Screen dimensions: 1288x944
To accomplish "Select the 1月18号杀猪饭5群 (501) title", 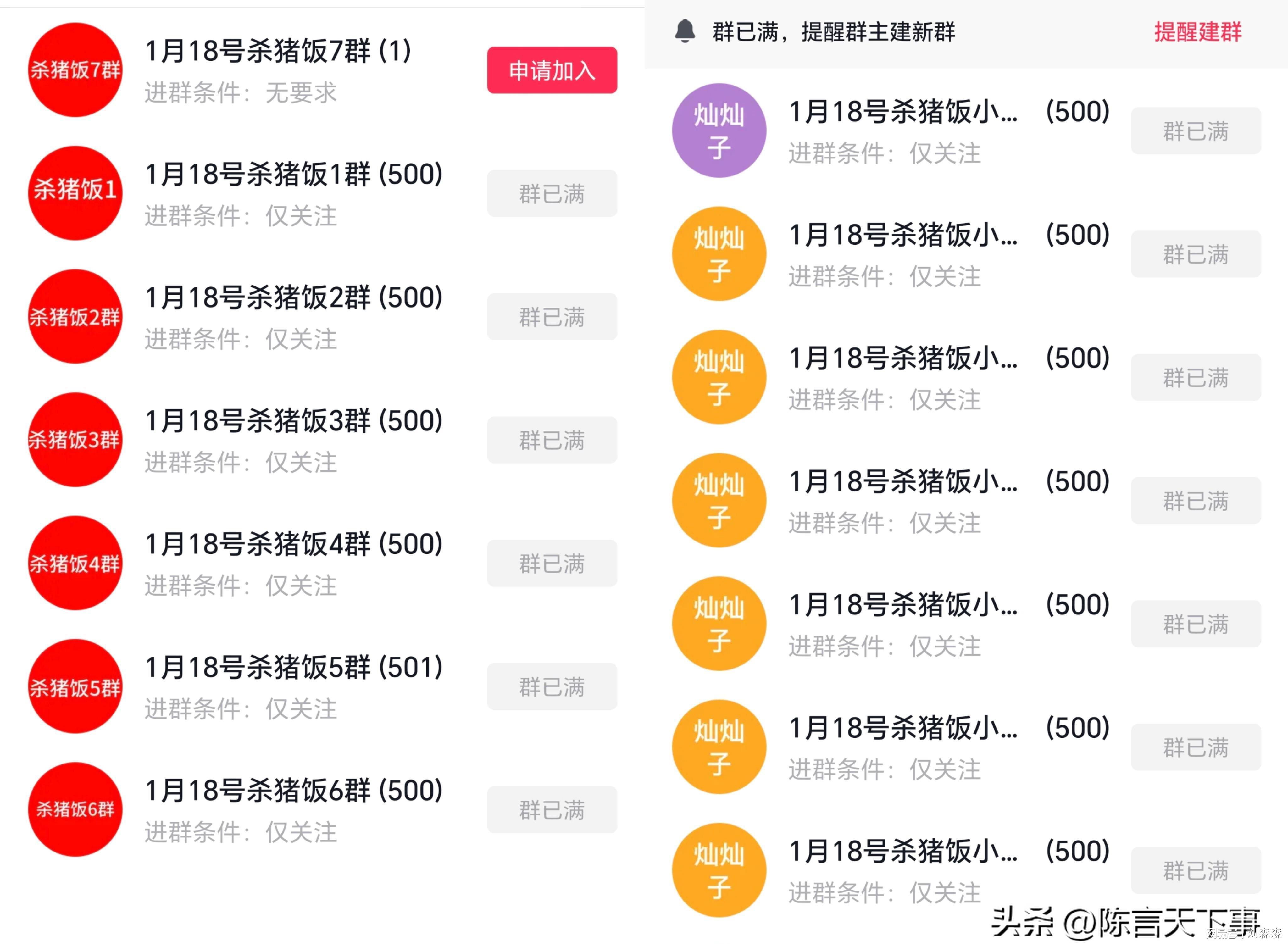I will (x=294, y=667).
